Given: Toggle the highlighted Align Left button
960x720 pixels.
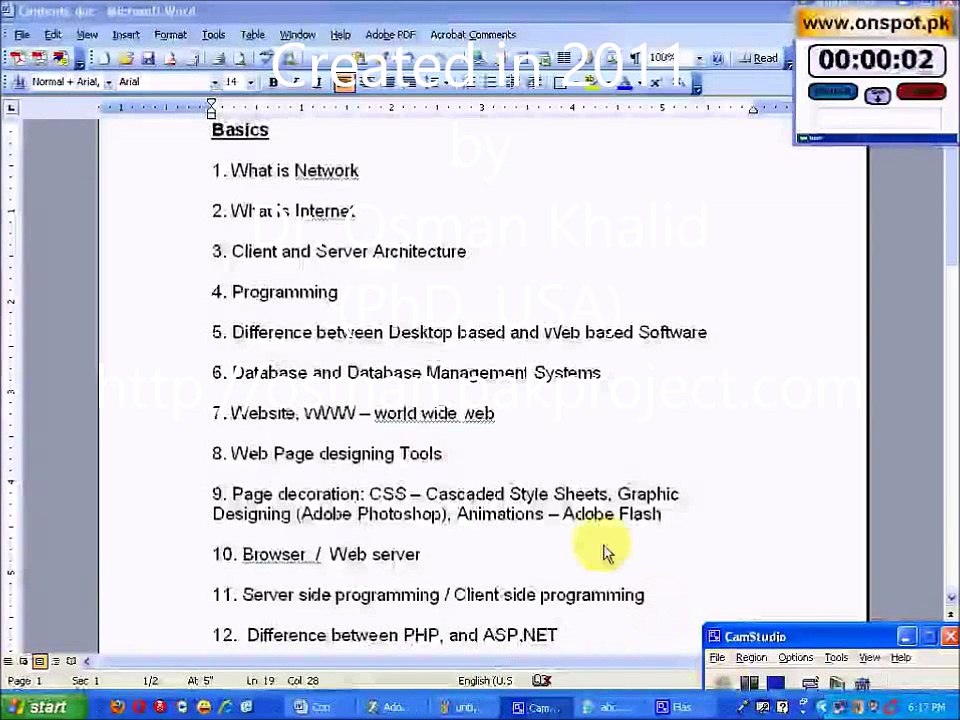Looking at the screenshot, I should point(345,83).
